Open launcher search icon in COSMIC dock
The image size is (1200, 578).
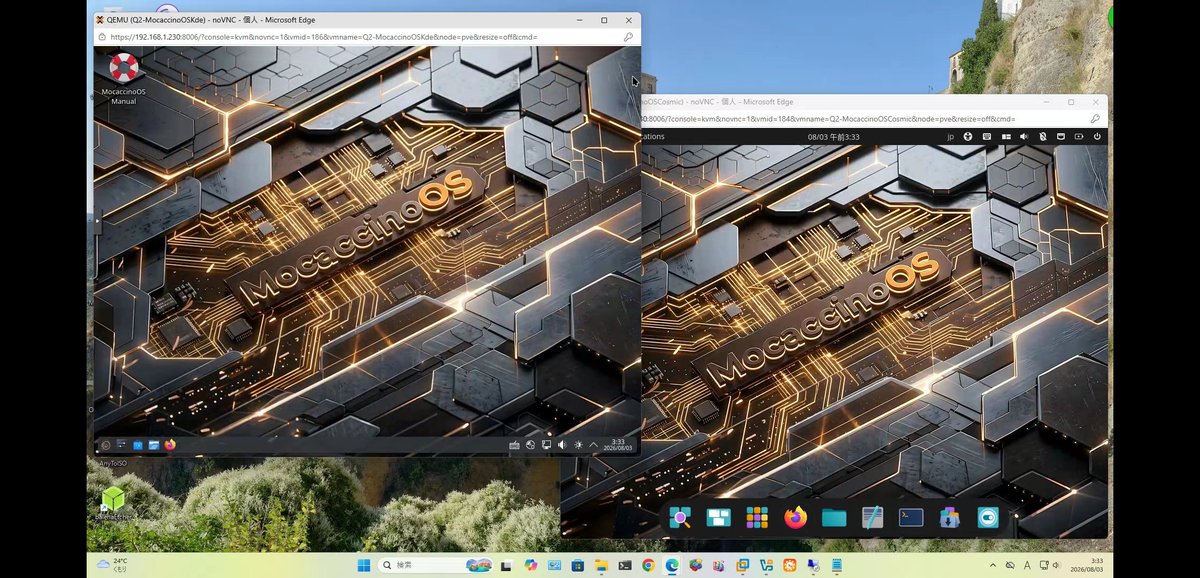[x=681, y=517]
